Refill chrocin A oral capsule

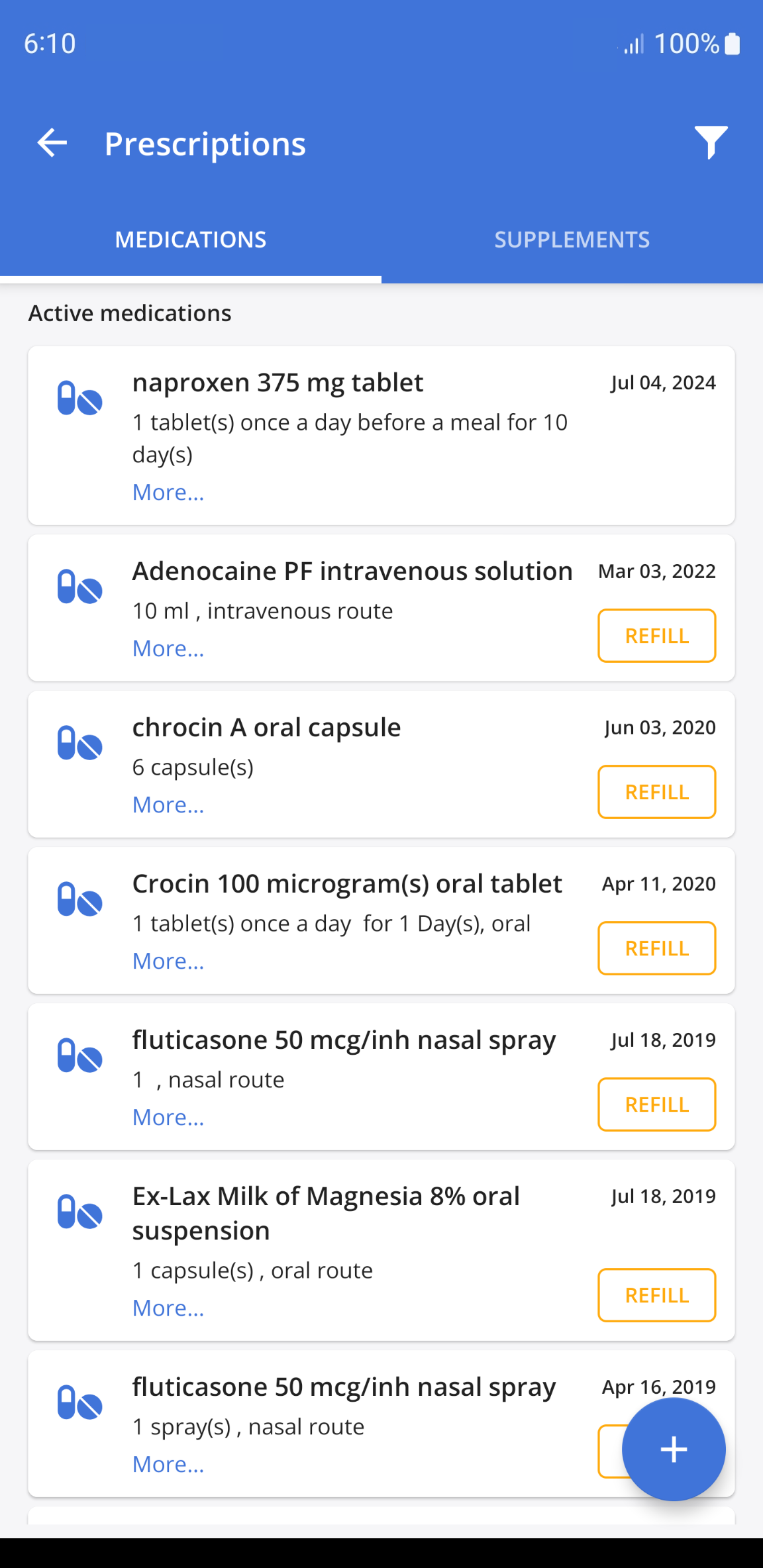coord(656,792)
